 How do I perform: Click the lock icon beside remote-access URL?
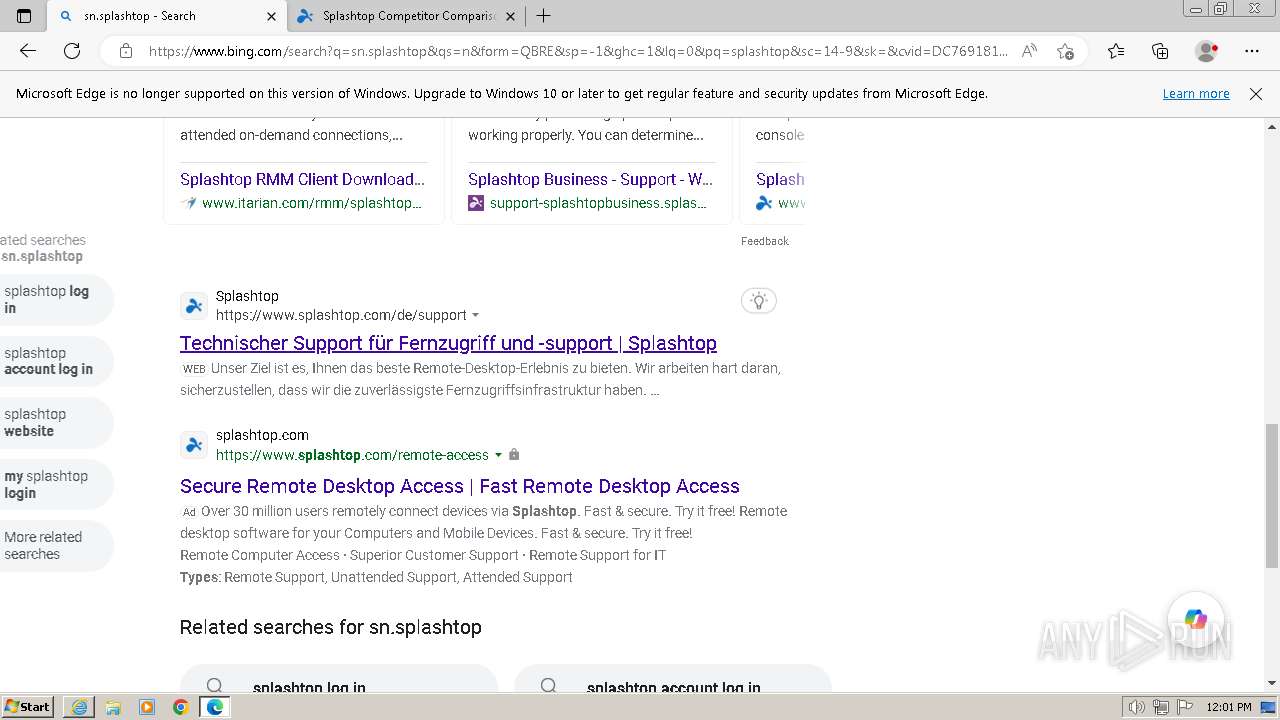tap(514, 455)
